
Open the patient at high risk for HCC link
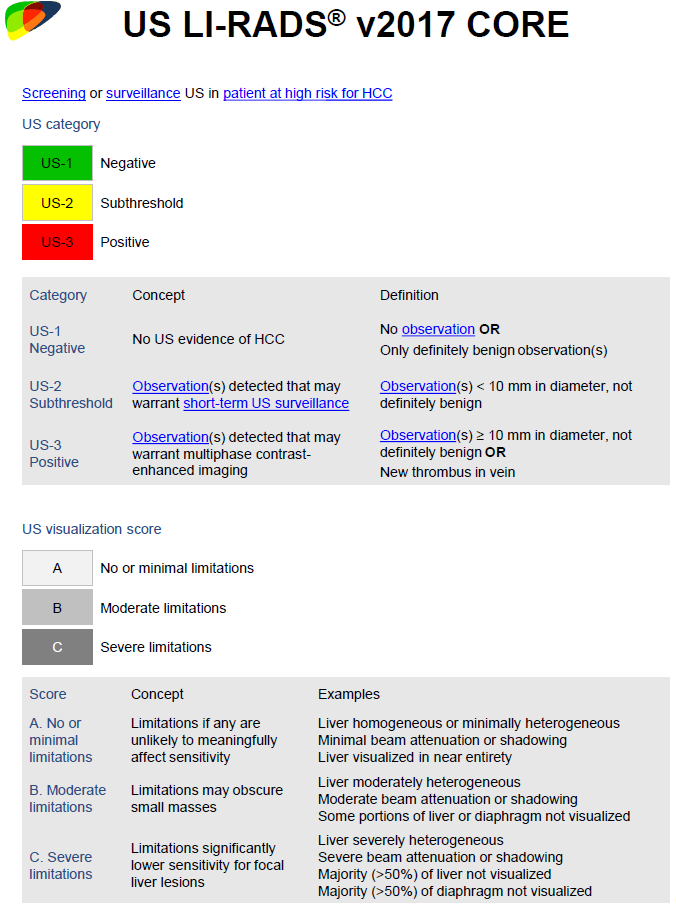(x=307, y=93)
